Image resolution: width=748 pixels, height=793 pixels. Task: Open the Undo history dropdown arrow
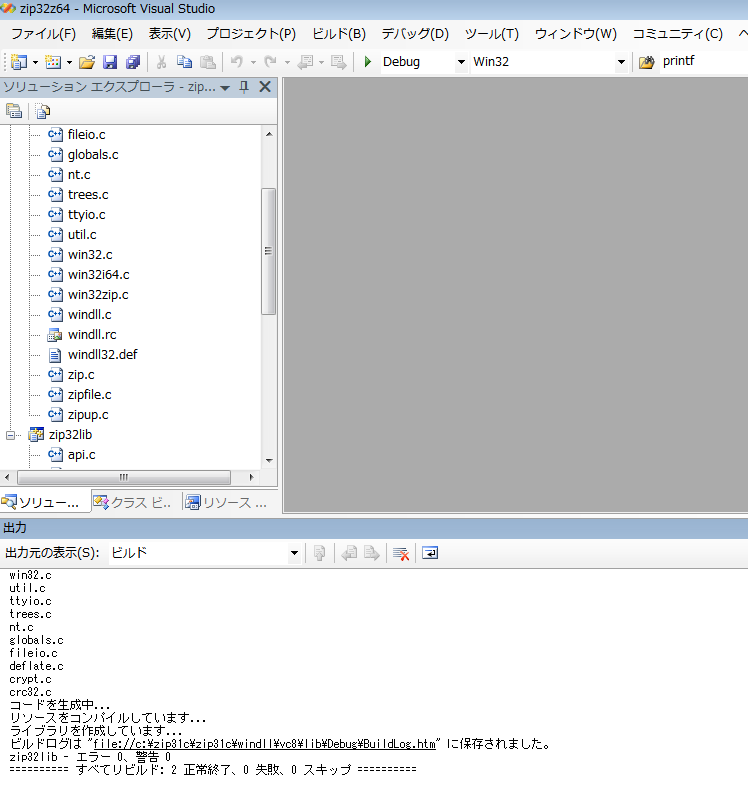(253, 62)
